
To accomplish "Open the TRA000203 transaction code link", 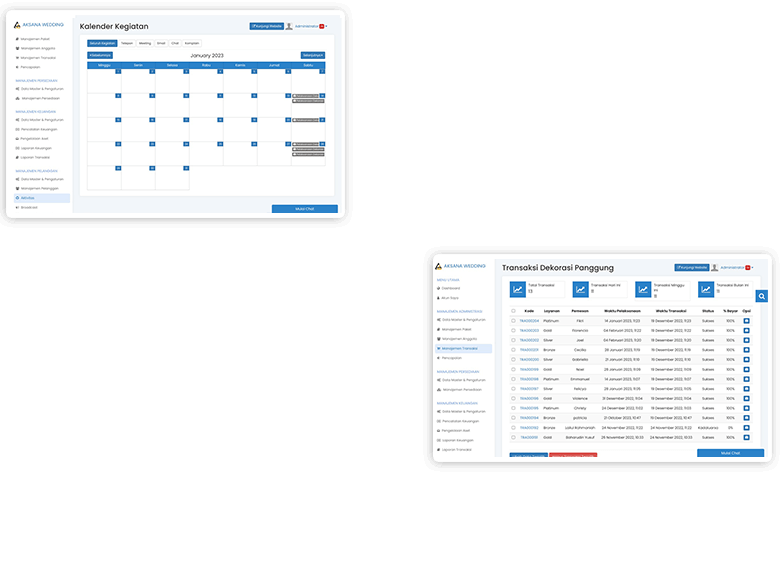I will click(529, 330).
